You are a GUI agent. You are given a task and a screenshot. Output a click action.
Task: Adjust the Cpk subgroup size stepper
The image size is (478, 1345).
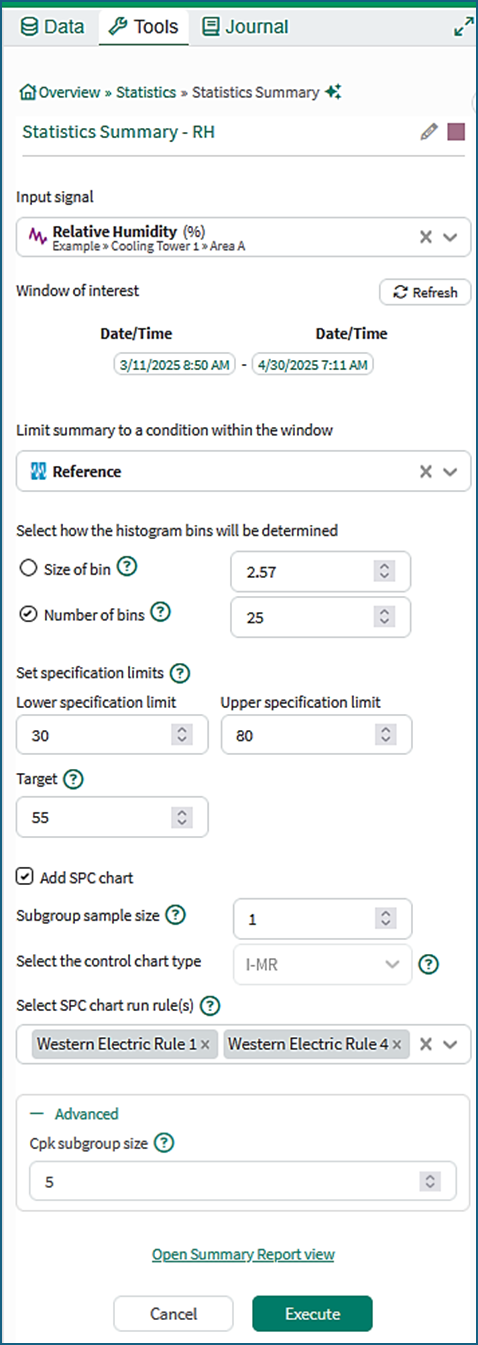(x=429, y=1181)
